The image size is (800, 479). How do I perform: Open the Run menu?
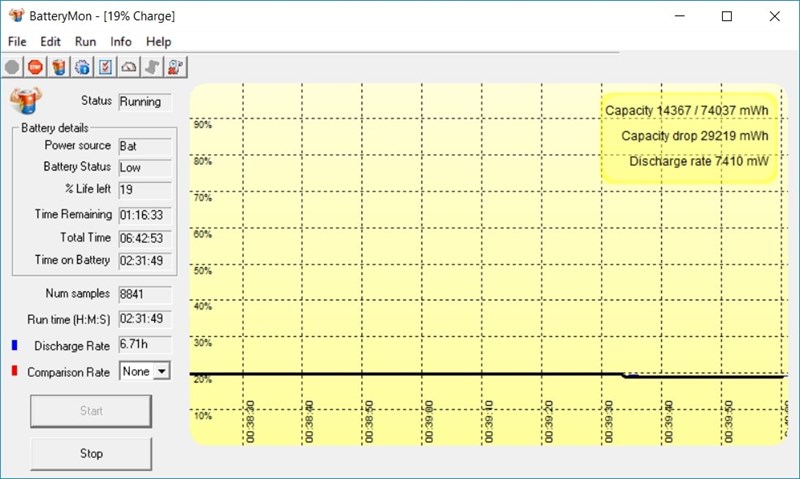[85, 42]
